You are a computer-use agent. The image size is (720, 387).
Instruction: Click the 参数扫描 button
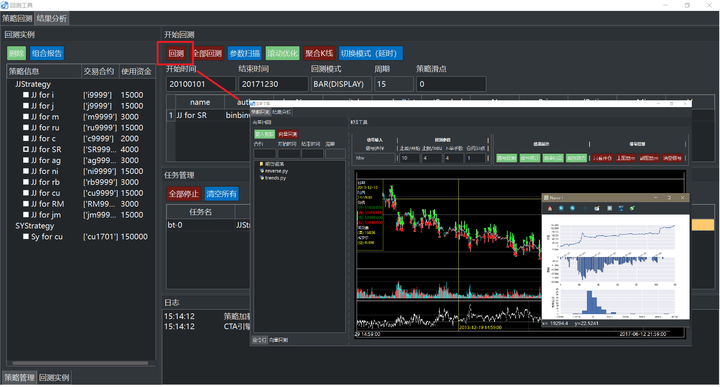245,53
